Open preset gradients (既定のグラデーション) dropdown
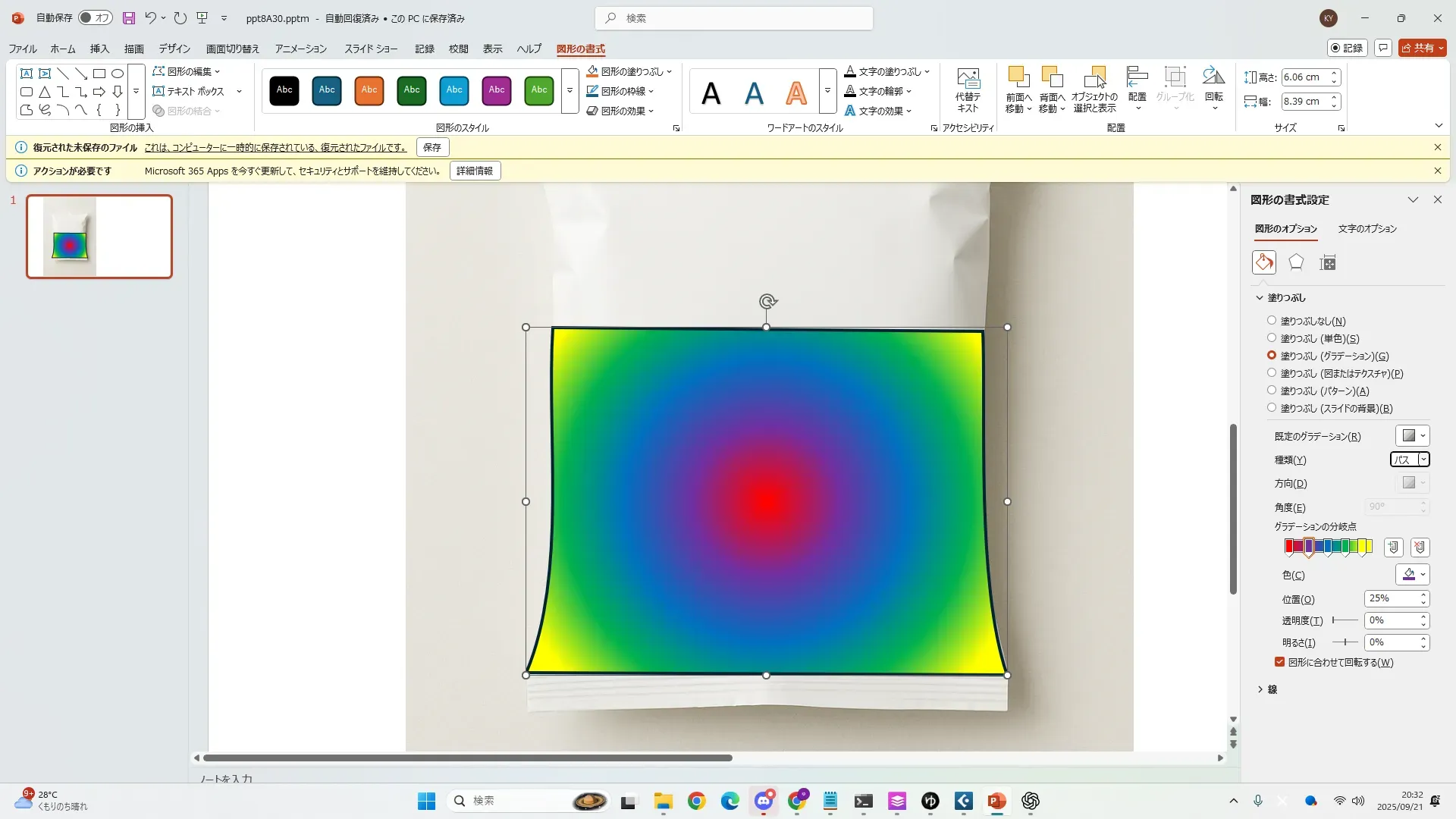 click(1414, 436)
